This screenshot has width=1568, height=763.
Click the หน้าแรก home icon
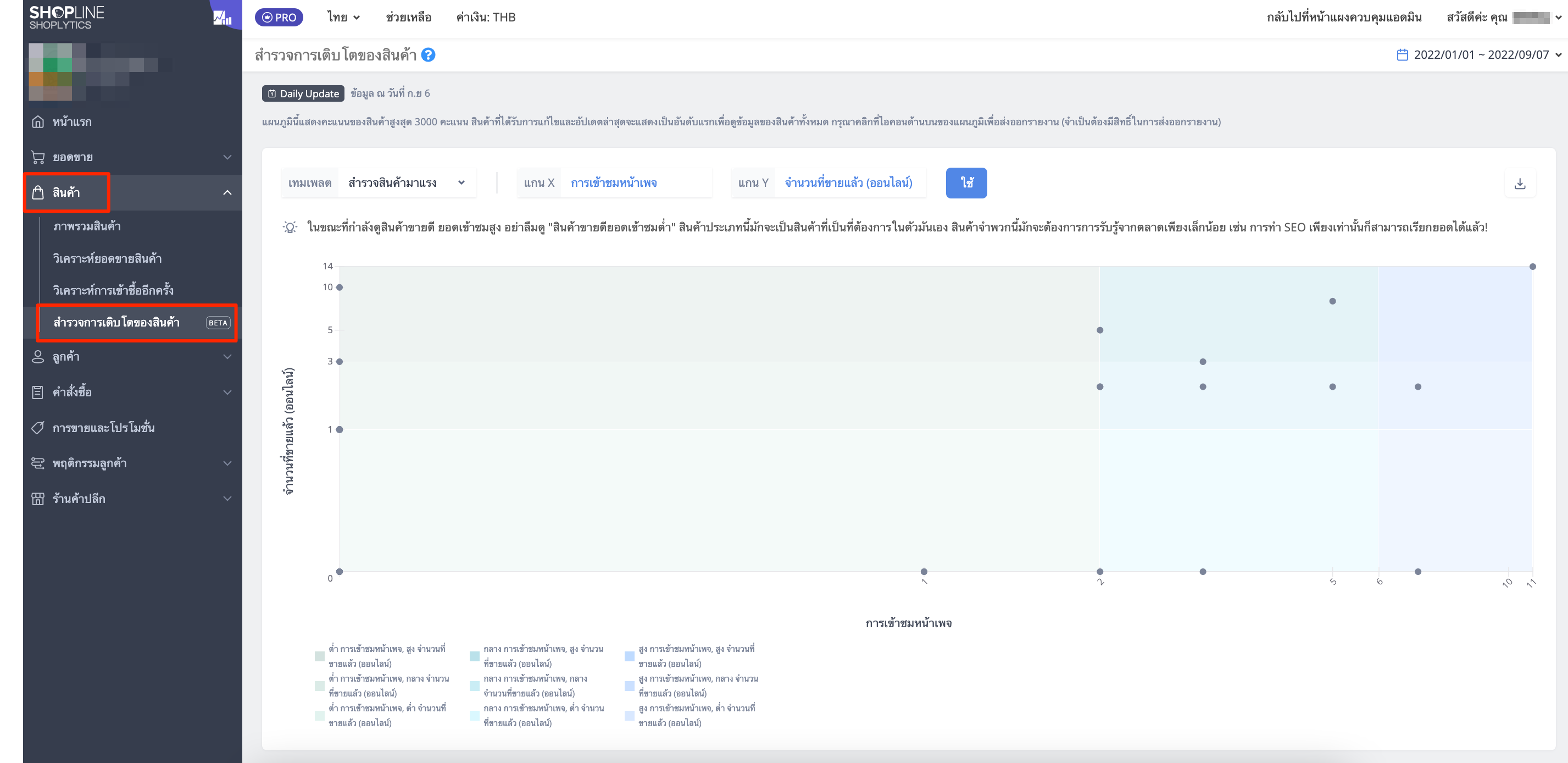[x=38, y=122]
